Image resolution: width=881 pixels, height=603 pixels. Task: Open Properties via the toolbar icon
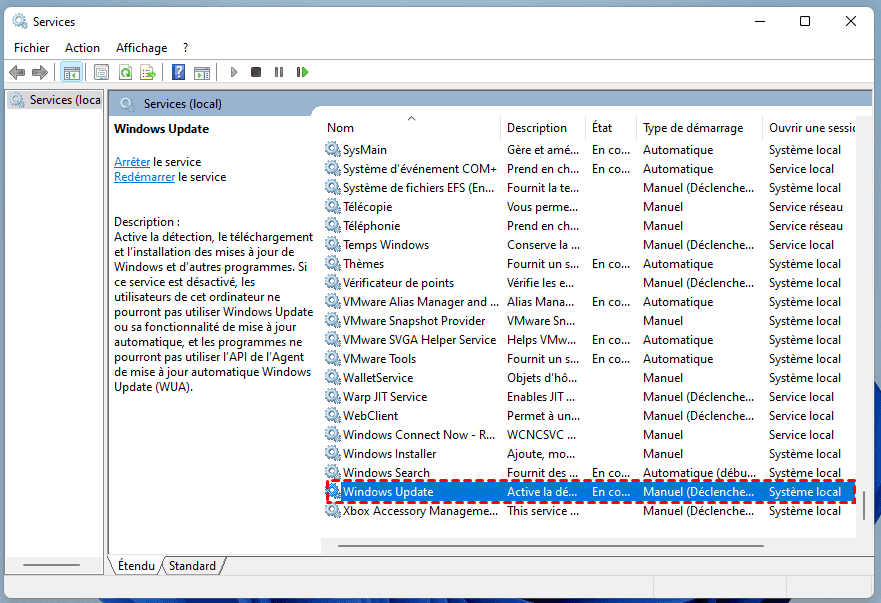pyautogui.click(x=101, y=72)
